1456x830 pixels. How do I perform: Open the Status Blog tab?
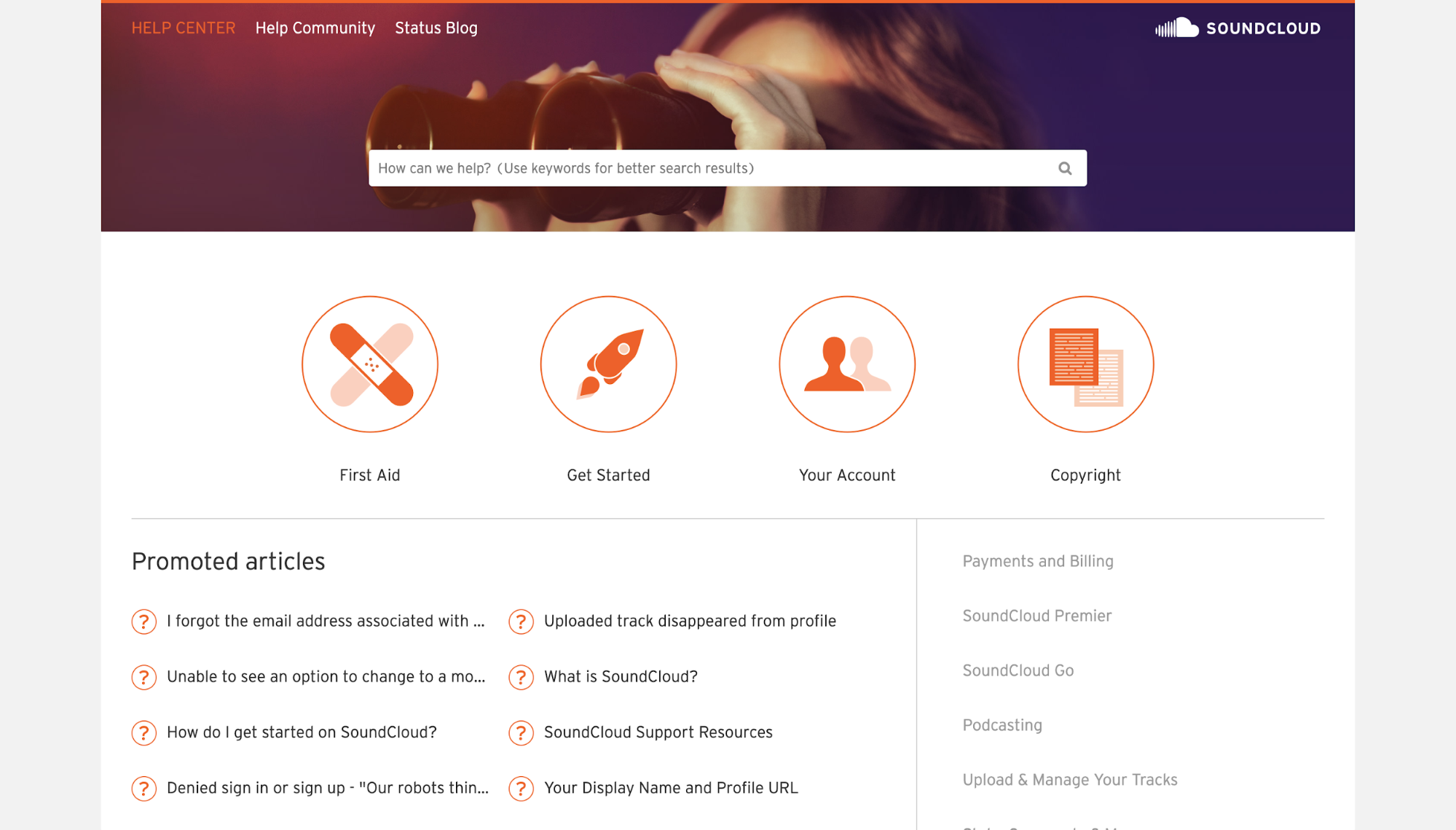click(x=436, y=28)
